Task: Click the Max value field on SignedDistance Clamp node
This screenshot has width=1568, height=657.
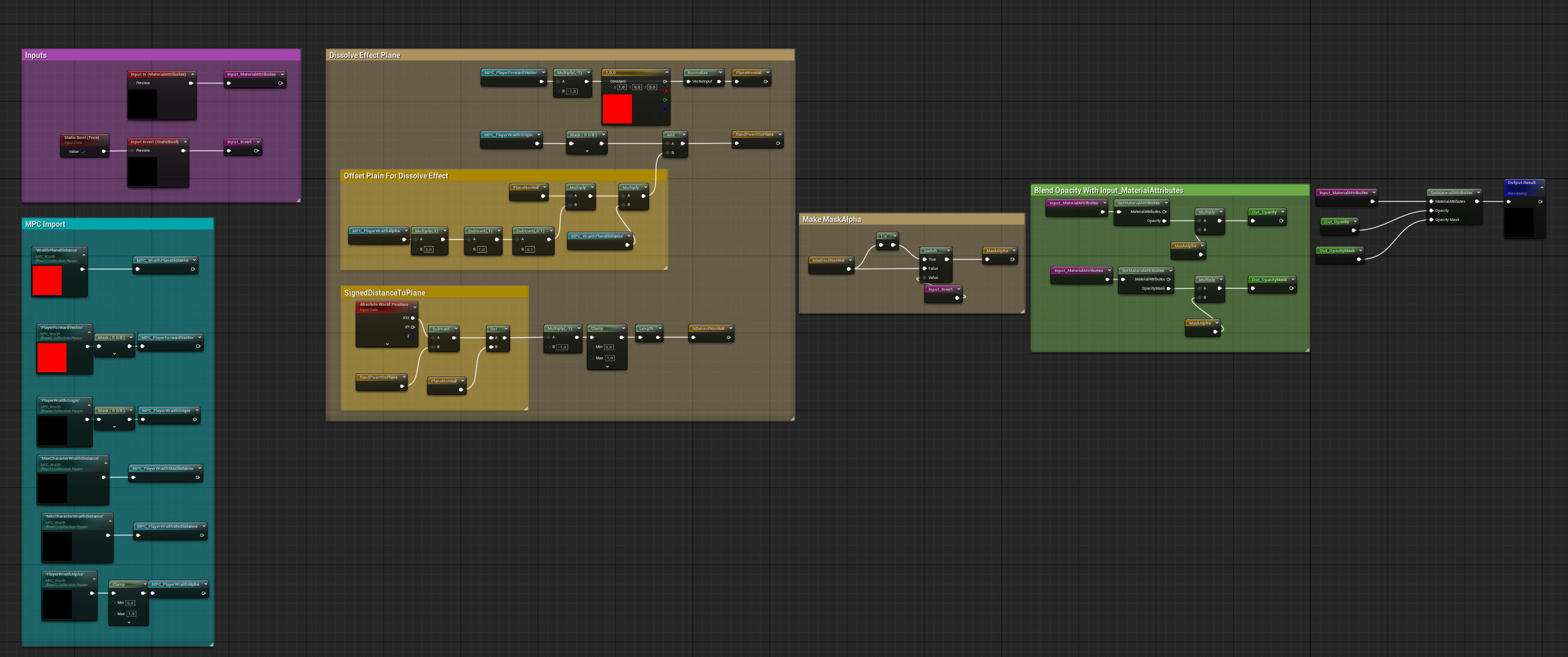Action: click(610, 358)
